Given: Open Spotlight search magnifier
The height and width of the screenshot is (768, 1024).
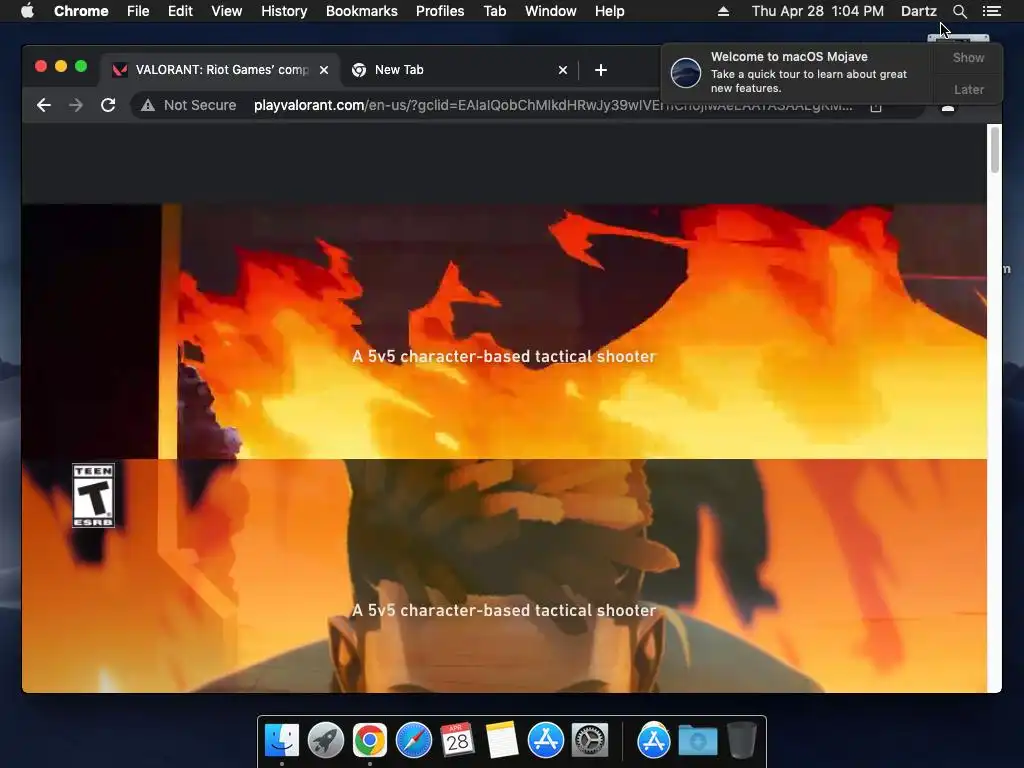Looking at the screenshot, I should coord(959,11).
